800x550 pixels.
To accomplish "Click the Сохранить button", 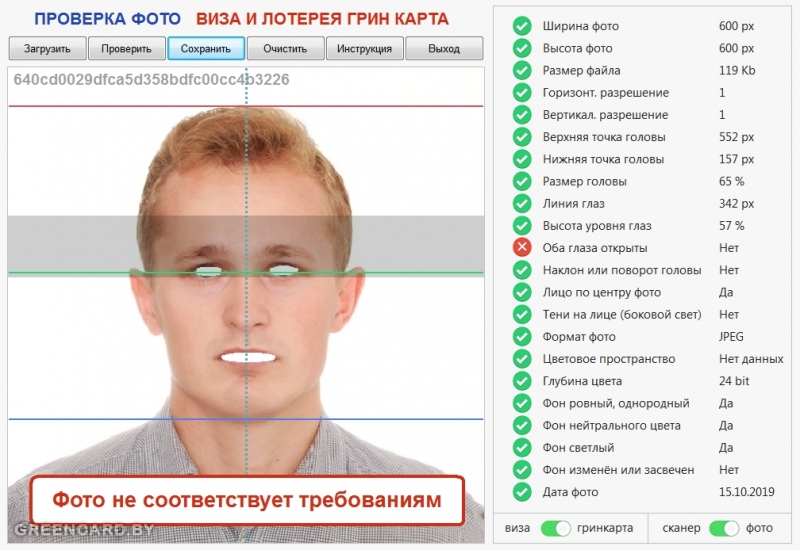I will pyautogui.click(x=206, y=48).
